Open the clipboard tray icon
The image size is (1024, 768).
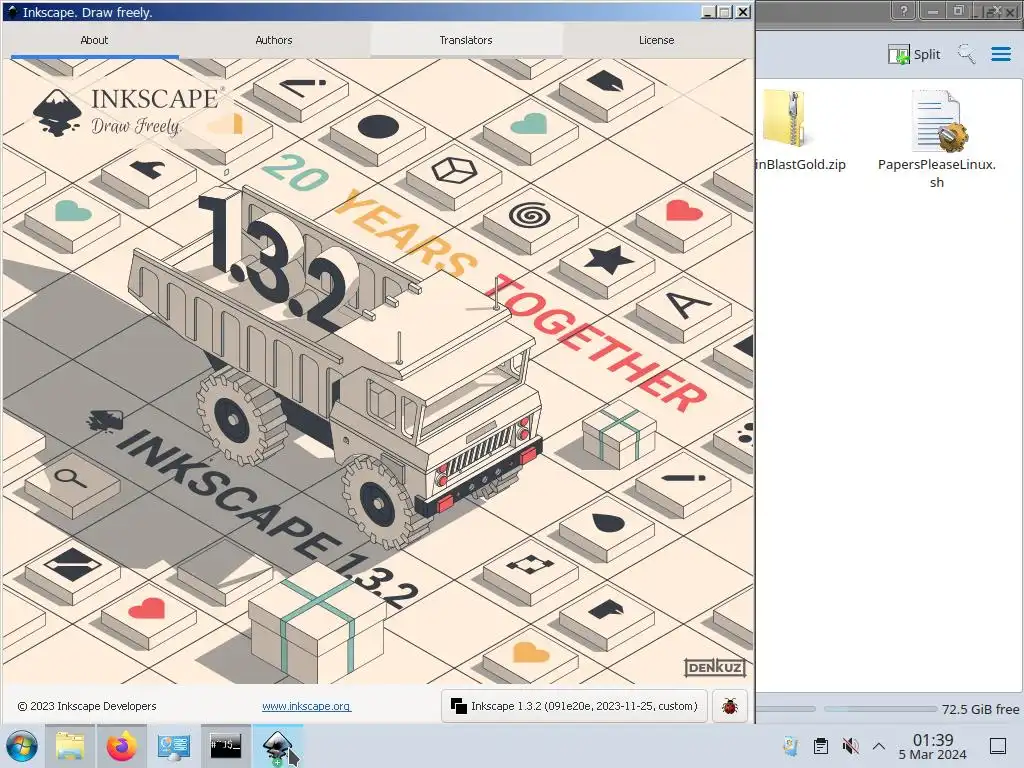click(821, 746)
